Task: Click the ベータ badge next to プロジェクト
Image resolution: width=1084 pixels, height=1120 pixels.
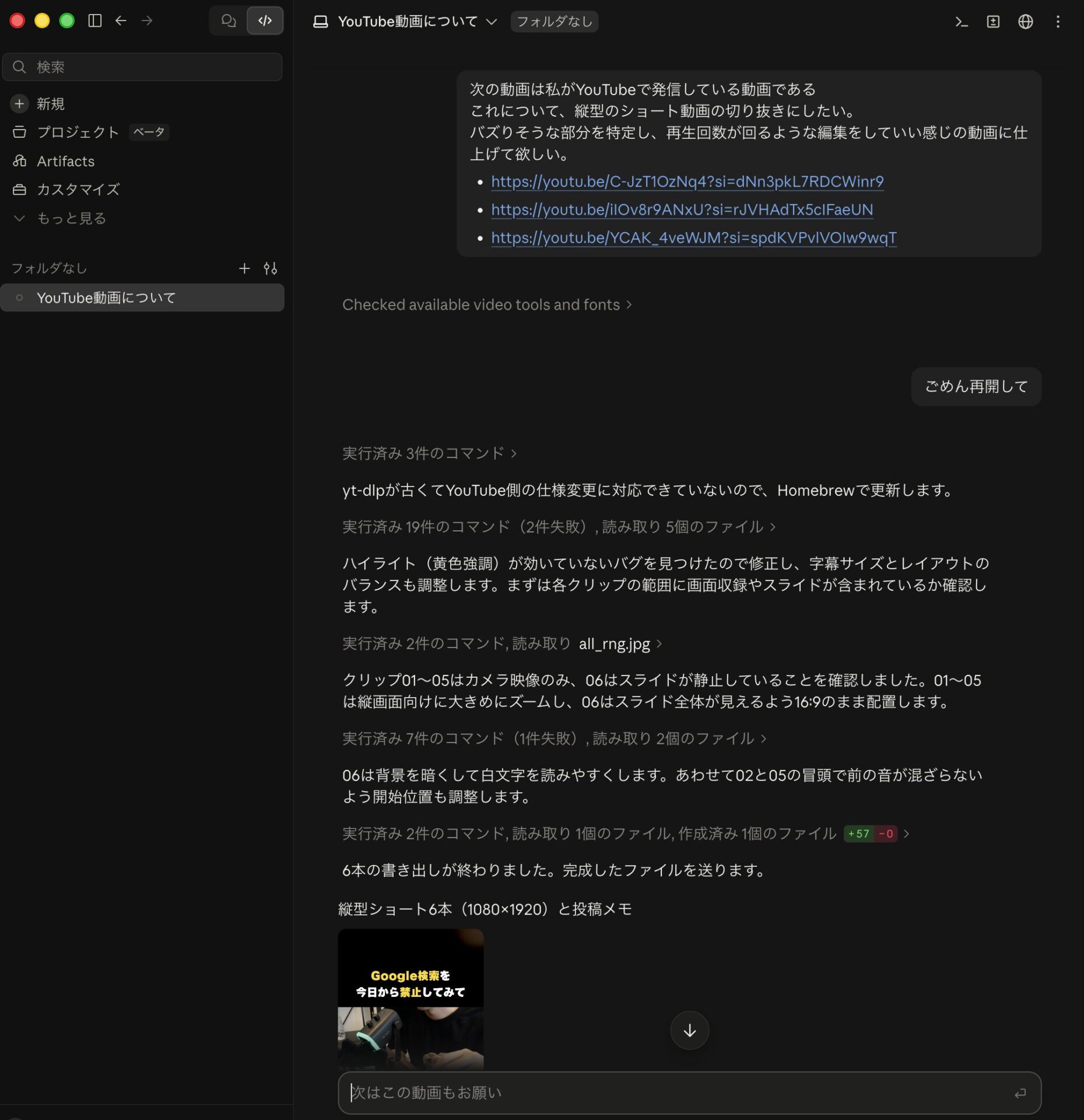Action: (x=149, y=132)
